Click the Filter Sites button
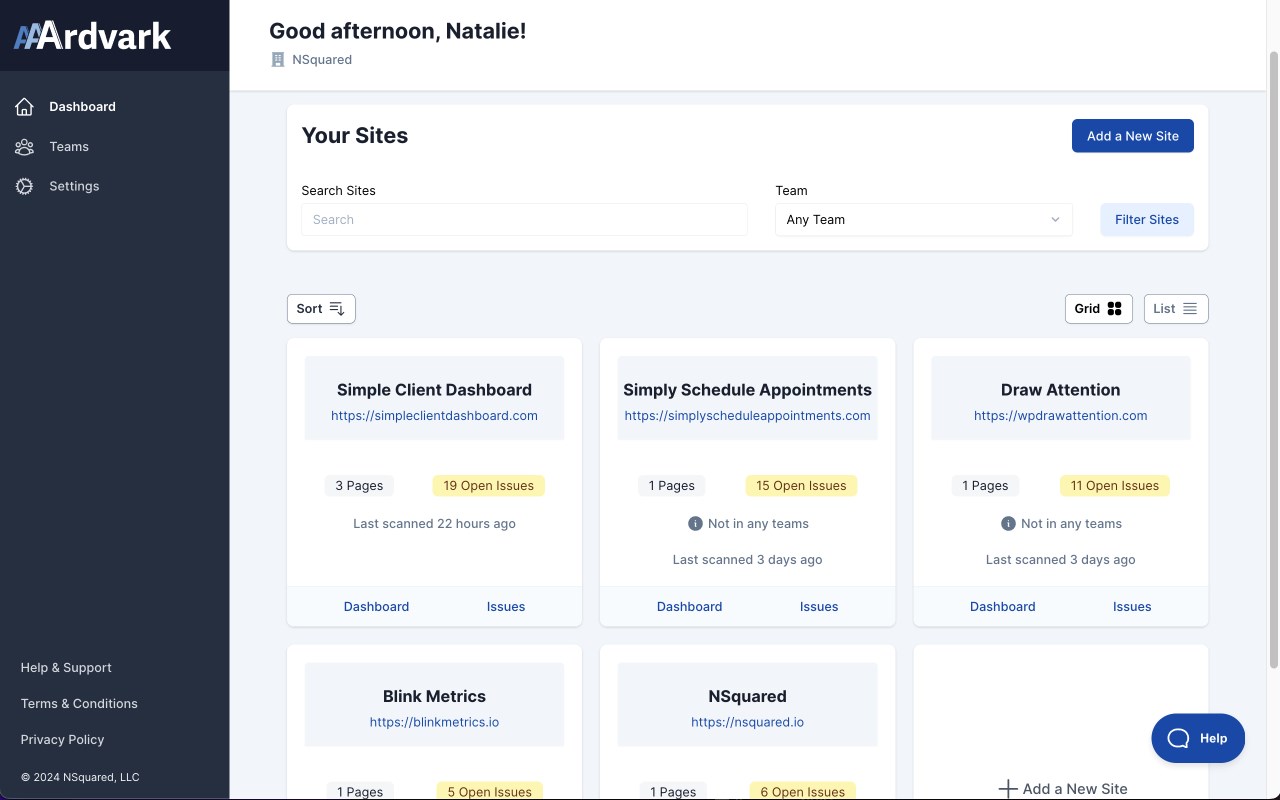This screenshot has width=1280, height=800. (1146, 220)
